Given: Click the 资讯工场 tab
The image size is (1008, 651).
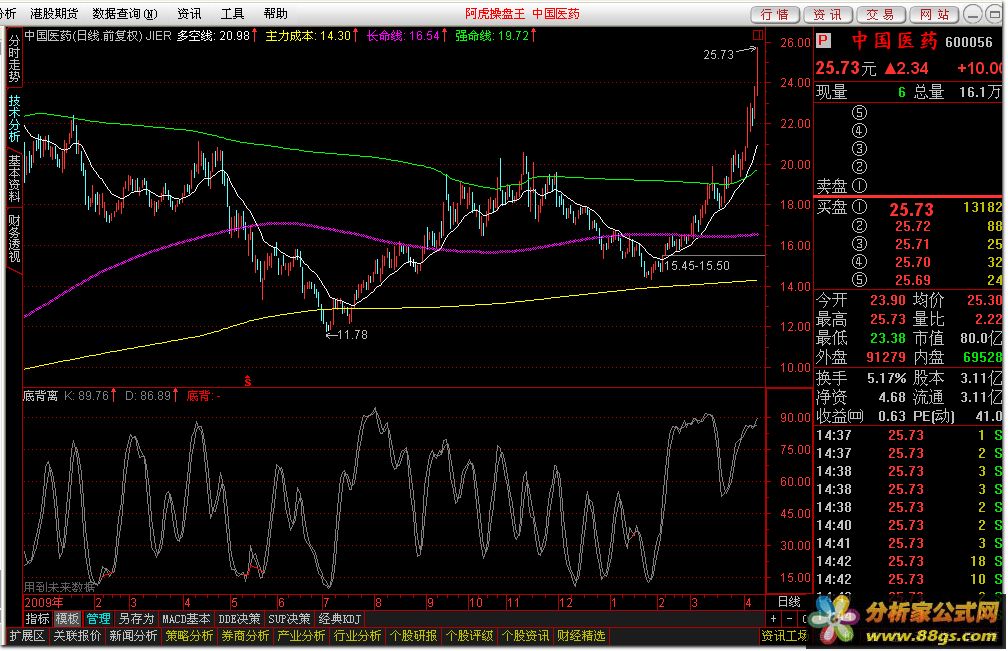Looking at the screenshot, I should (784, 636).
